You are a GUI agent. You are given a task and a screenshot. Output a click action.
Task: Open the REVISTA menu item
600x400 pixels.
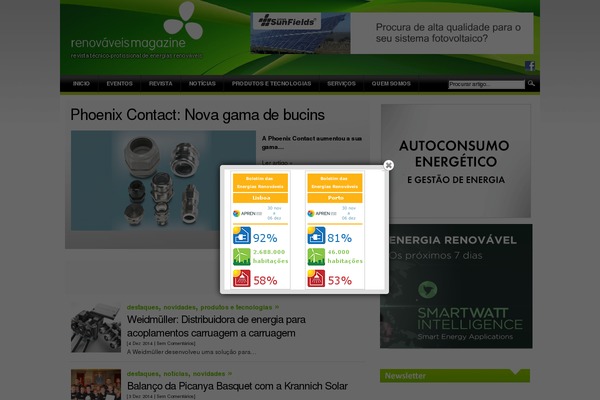tap(161, 83)
